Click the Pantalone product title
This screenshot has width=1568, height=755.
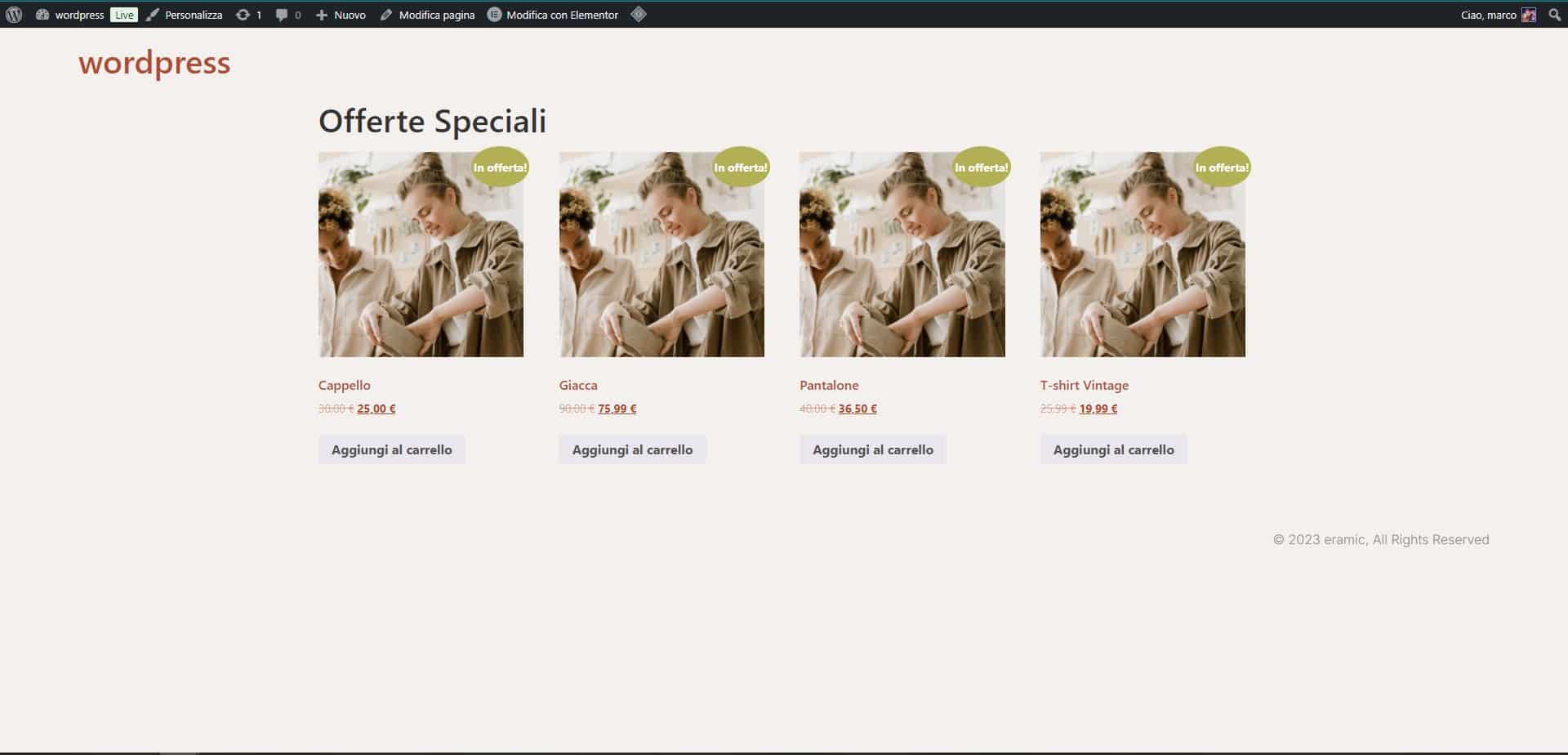click(x=829, y=385)
